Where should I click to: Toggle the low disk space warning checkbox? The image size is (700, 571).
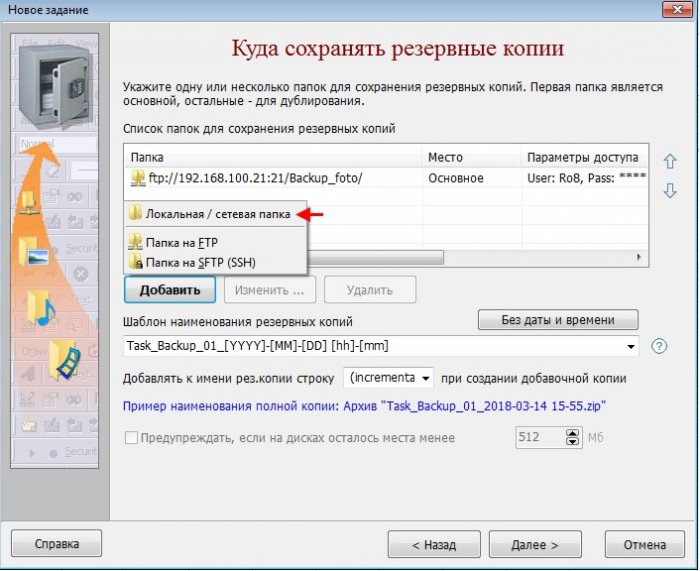[x=131, y=437]
